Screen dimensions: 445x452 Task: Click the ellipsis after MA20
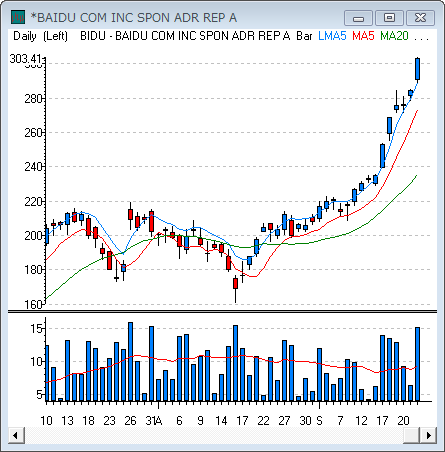point(421,39)
